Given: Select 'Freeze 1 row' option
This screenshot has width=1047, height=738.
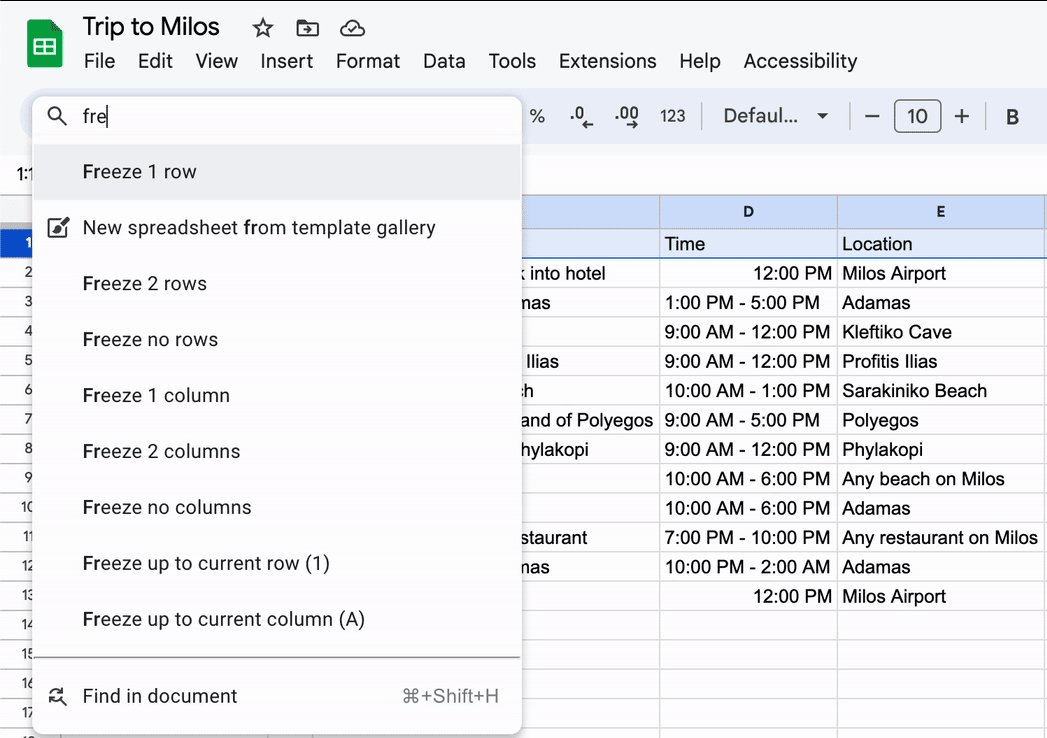Looking at the screenshot, I should pyautogui.click(x=277, y=172).
